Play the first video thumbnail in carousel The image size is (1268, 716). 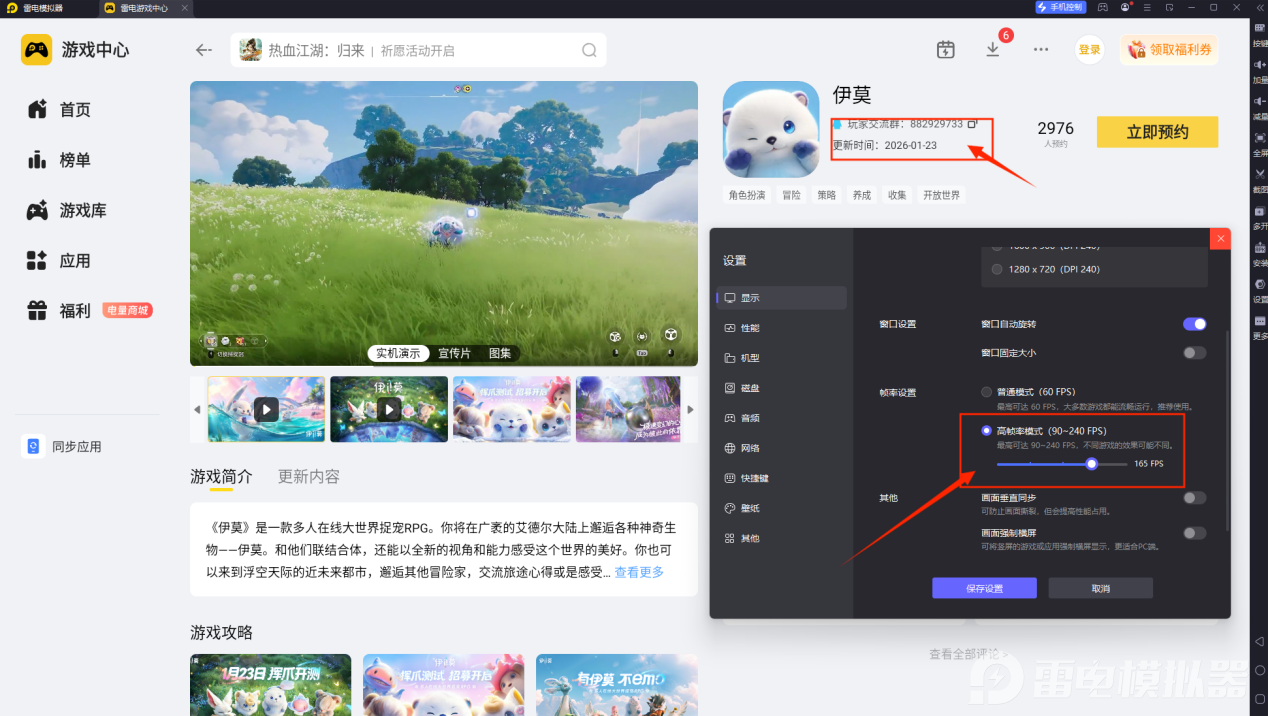point(266,409)
